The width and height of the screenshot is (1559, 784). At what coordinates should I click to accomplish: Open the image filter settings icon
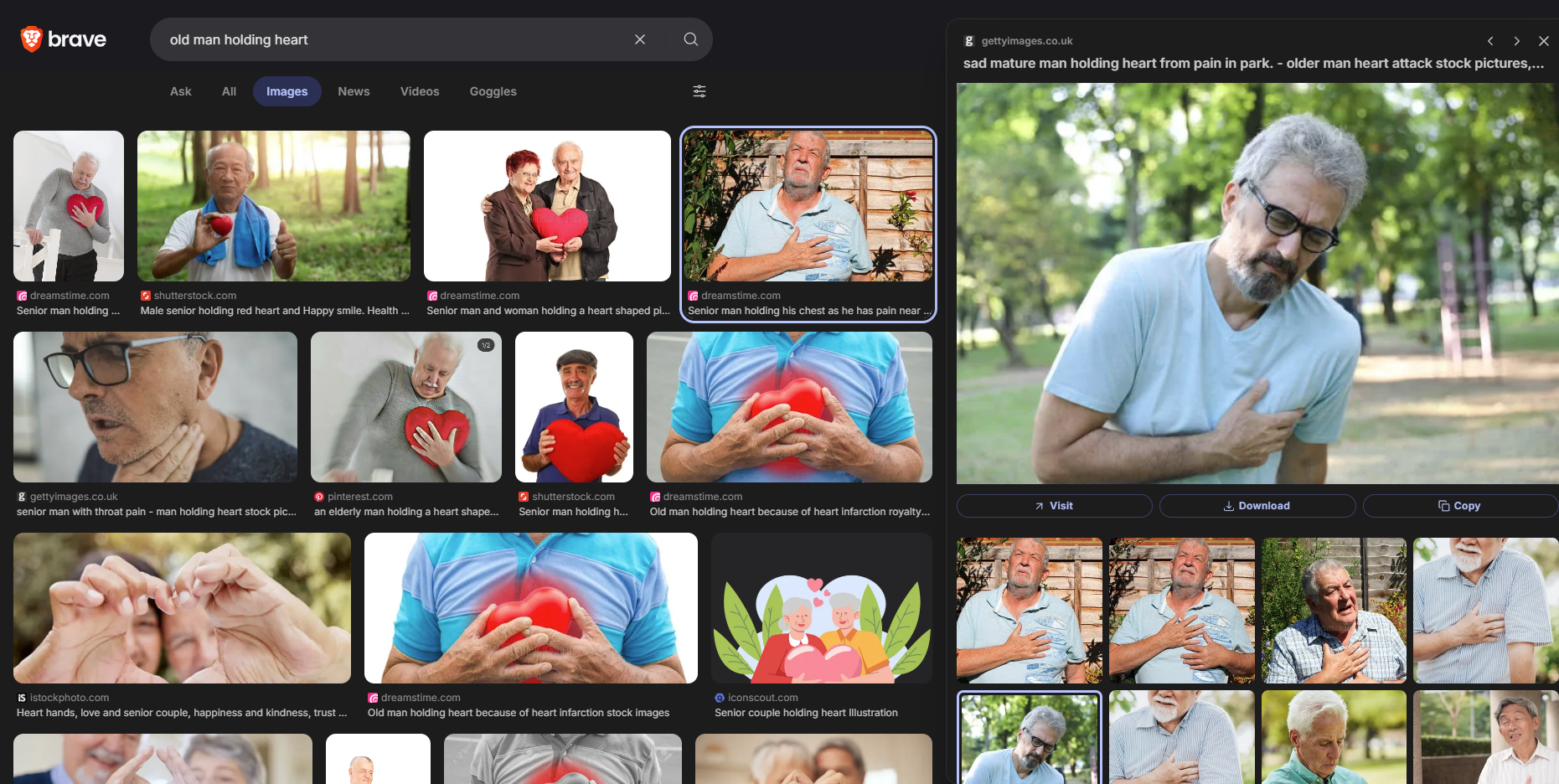(x=699, y=91)
